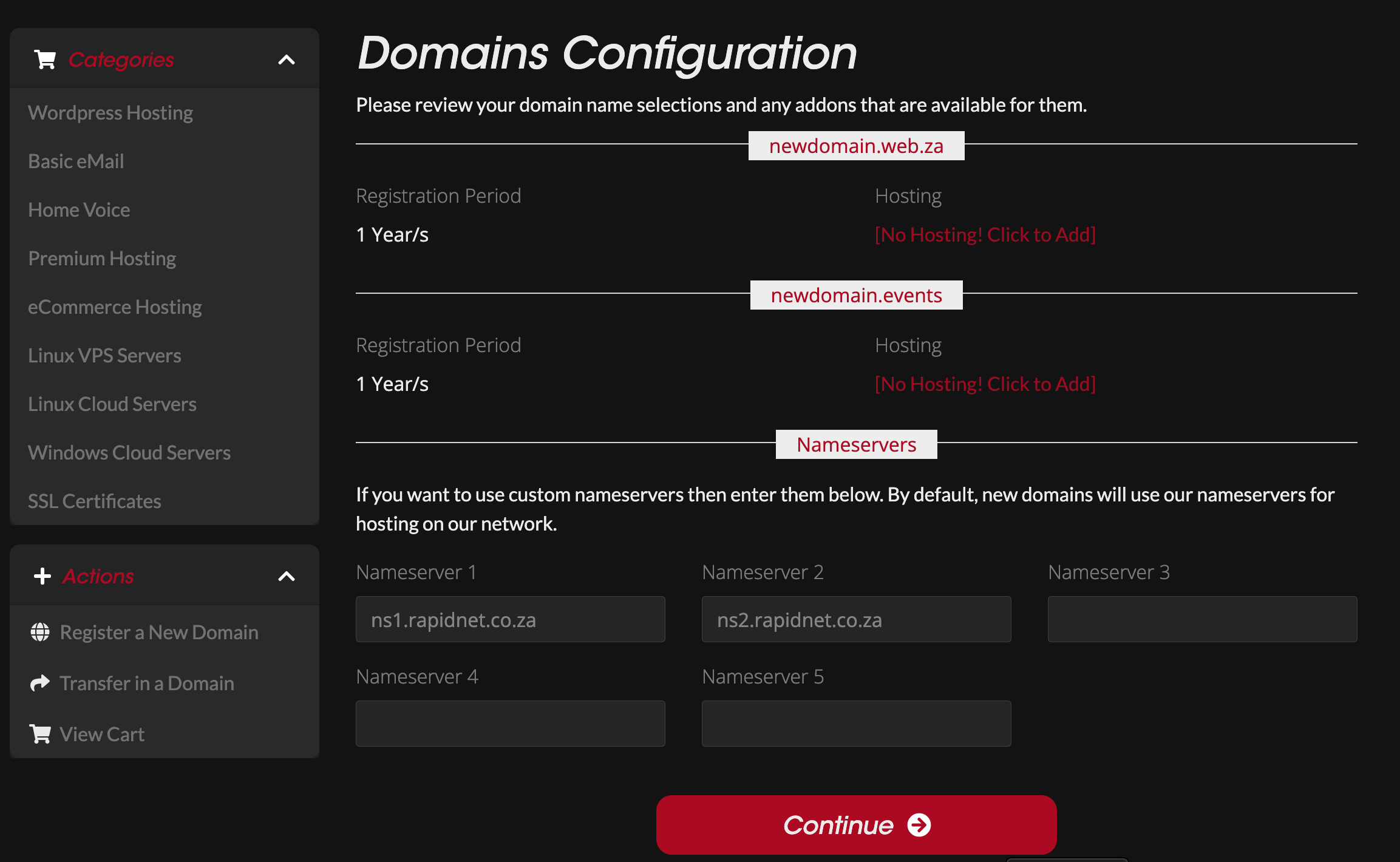The width and height of the screenshot is (1400, 862).
Task: Open Windows Cloud Servers category
Action: [x=129, y=453]
